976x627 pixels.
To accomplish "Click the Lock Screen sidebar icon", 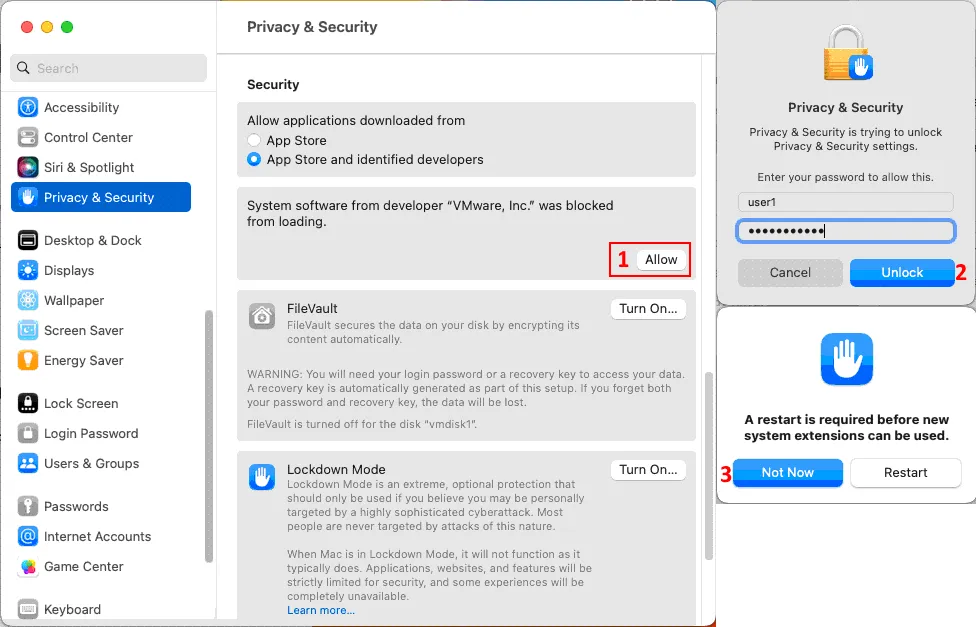I will [x=28, y=404].
